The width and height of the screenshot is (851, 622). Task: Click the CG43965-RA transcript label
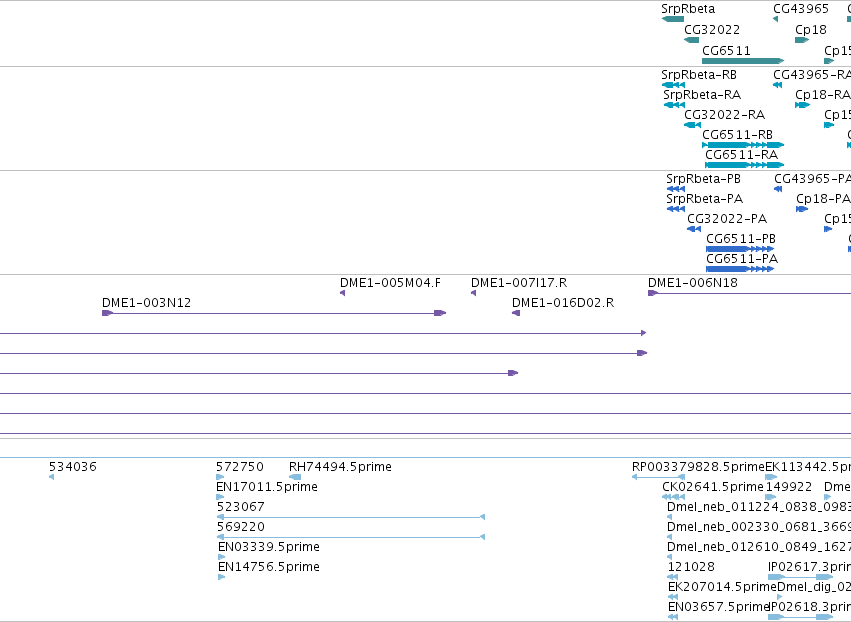click(812, 74)
